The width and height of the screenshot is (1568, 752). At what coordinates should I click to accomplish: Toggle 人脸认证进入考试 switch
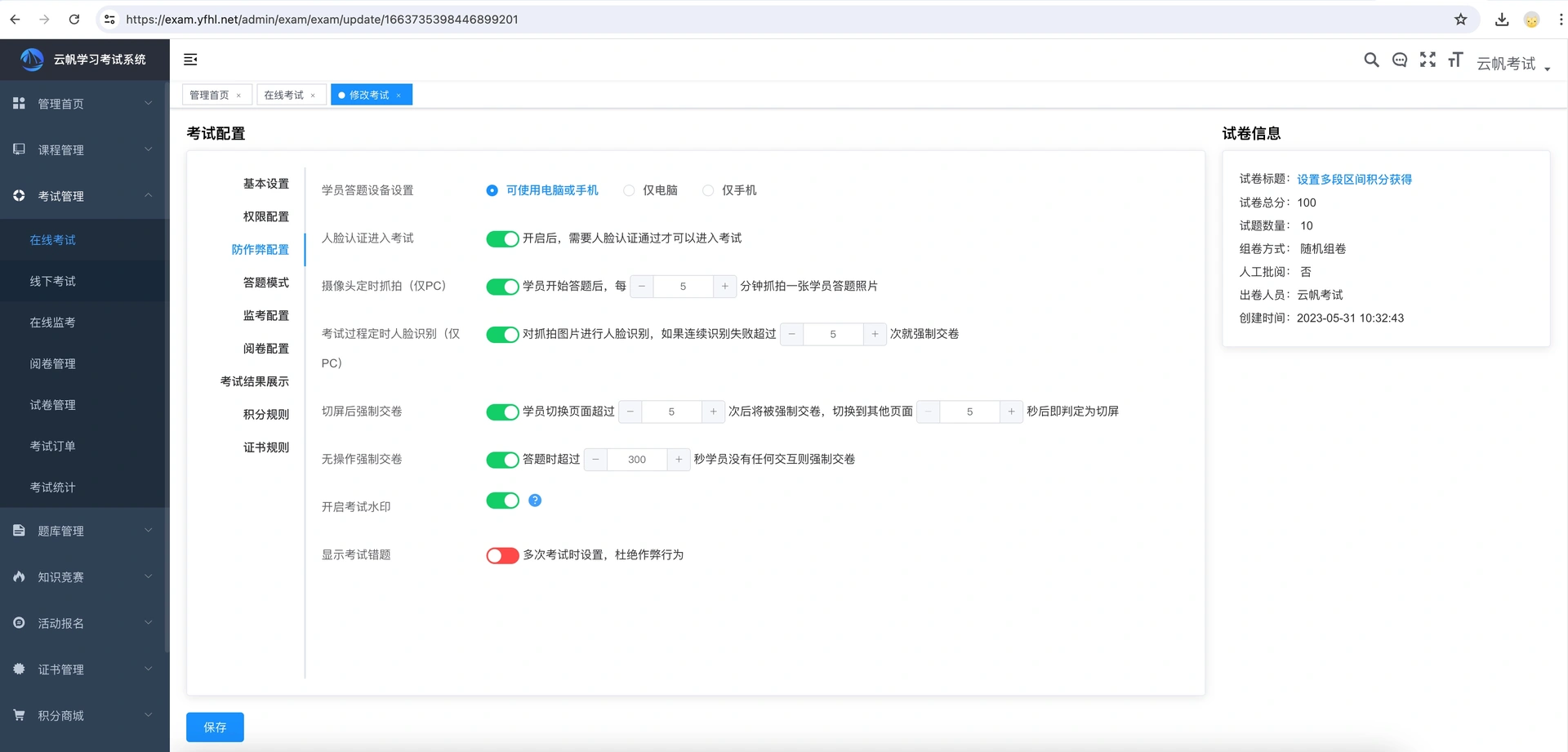tap(502, 238)
